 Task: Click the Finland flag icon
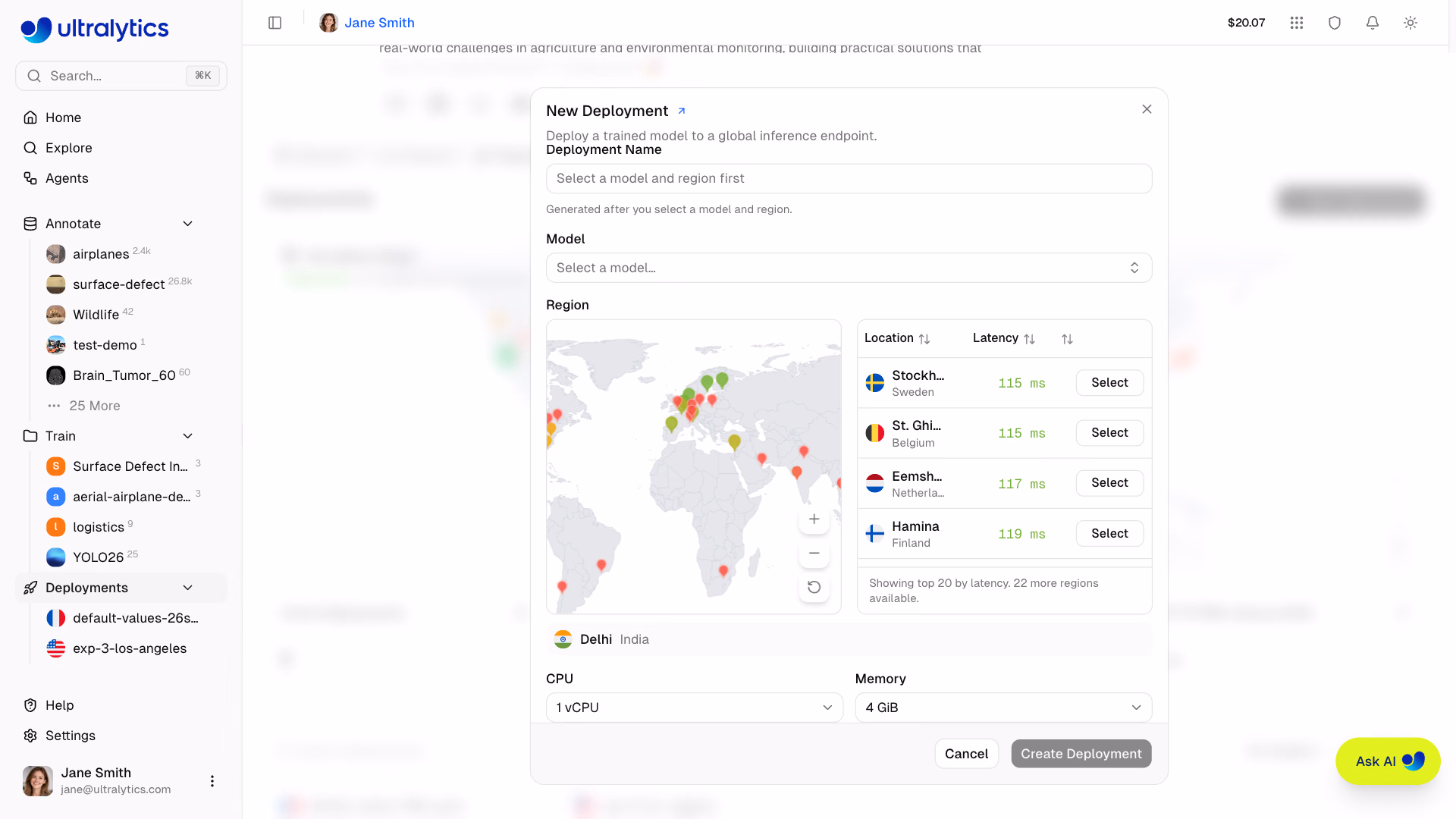click(875, 534)
